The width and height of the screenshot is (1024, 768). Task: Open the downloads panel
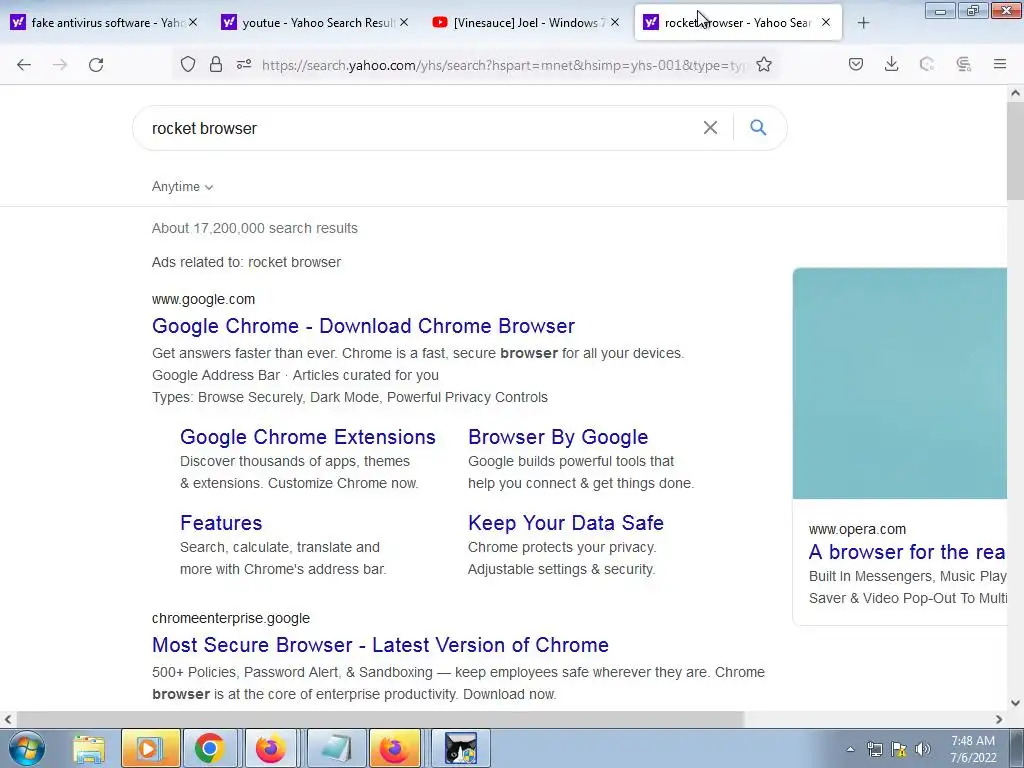click(x=891, y=64)
